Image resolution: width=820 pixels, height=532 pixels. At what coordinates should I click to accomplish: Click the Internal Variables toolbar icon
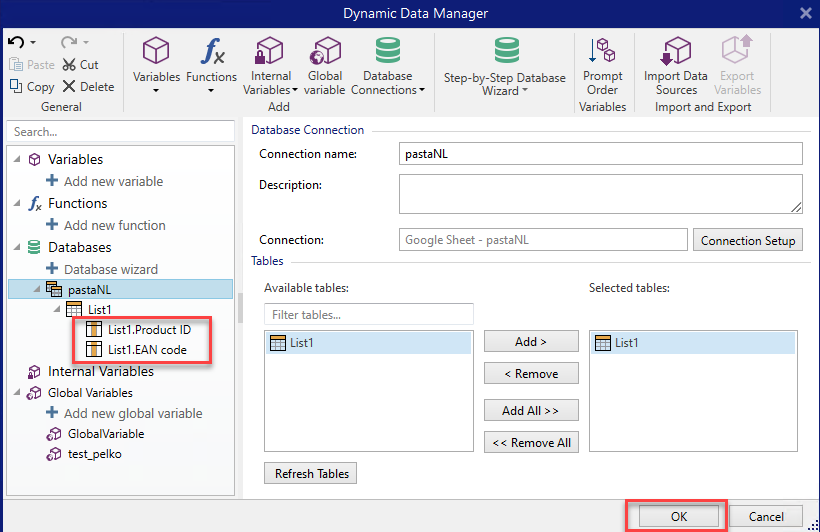[270, 52]
